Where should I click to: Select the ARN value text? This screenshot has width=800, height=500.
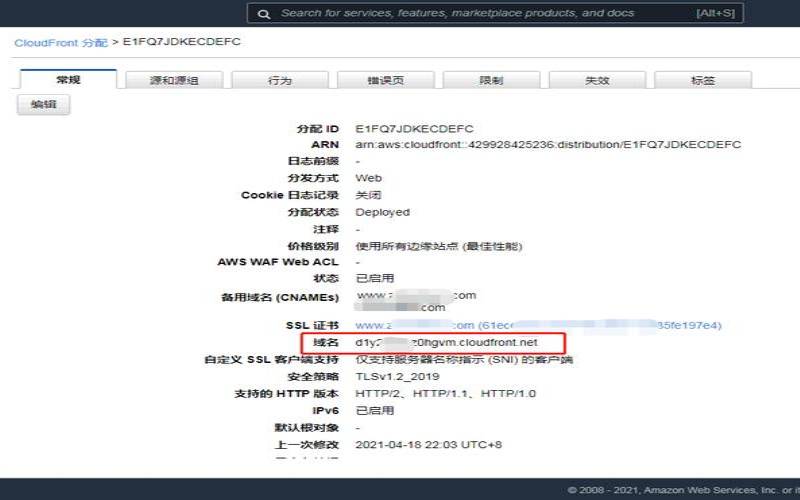tap(548, 144)
